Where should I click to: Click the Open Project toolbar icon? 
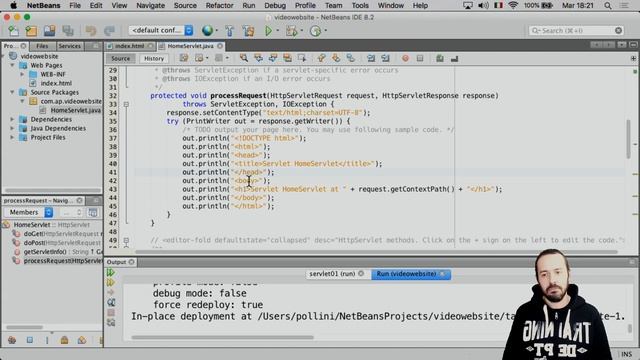pos(49,31)
